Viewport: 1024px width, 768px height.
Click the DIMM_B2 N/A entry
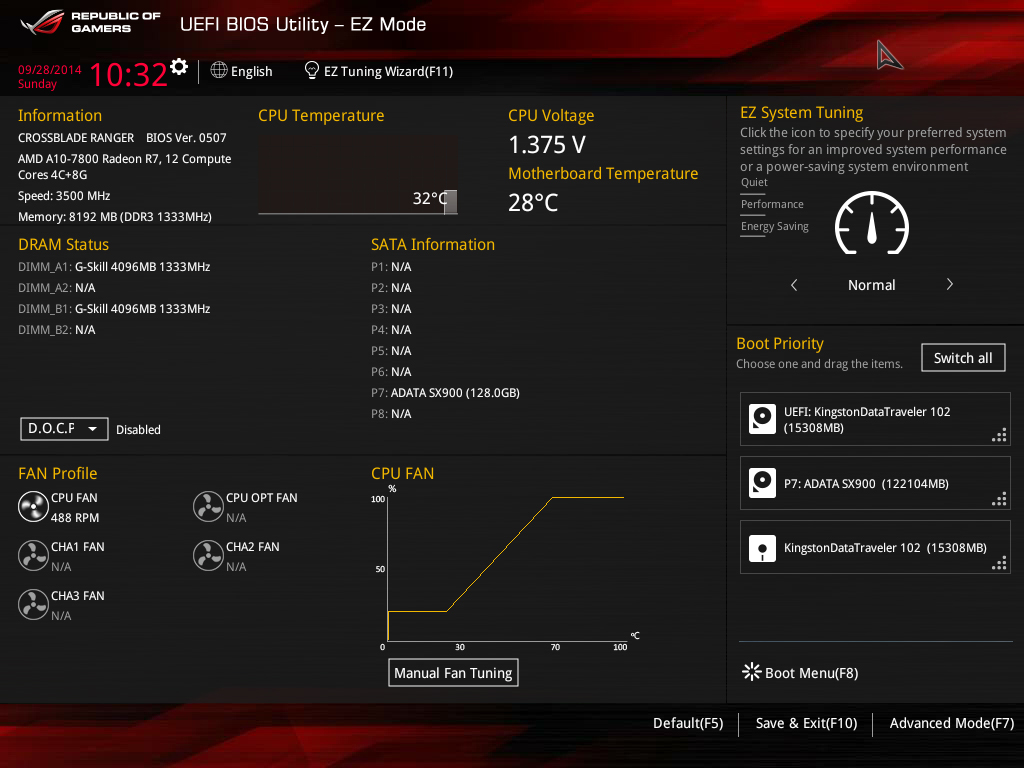[x=56, y=329]
